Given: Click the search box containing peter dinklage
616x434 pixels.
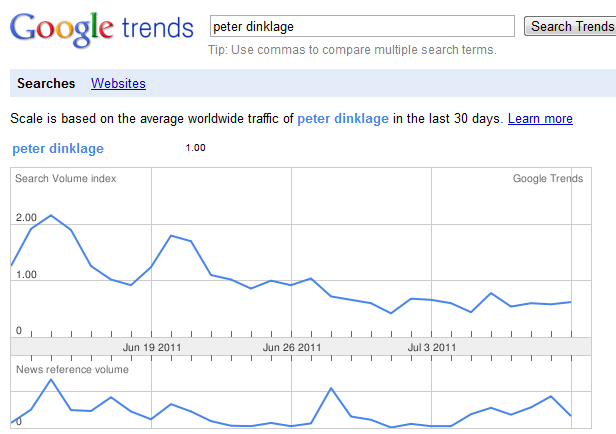Looking at the screenshot, I should coord(362,26).
